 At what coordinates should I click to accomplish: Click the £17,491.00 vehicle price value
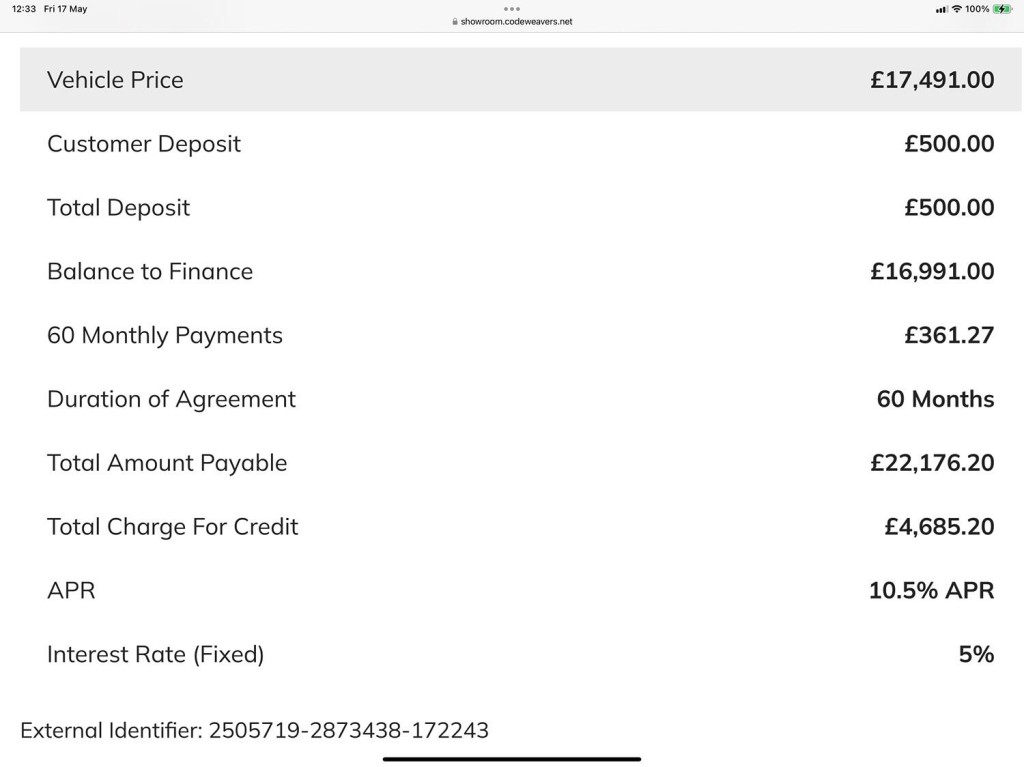tap(932, 80)
